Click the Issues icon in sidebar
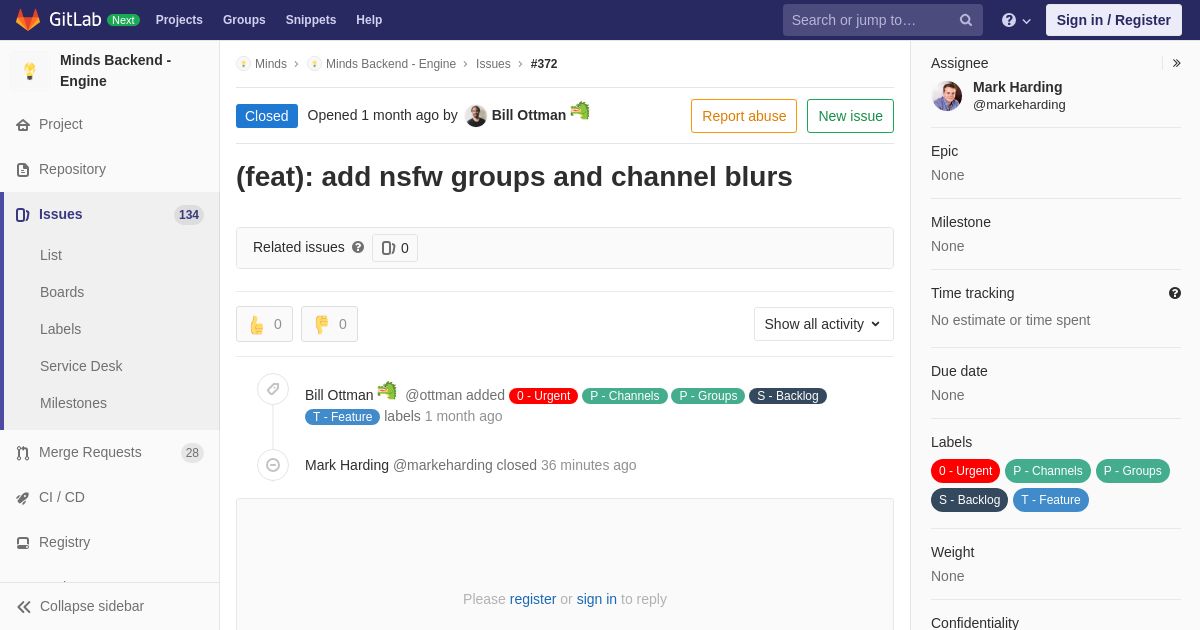1200x630 pixels. click(x=23, y=215)
